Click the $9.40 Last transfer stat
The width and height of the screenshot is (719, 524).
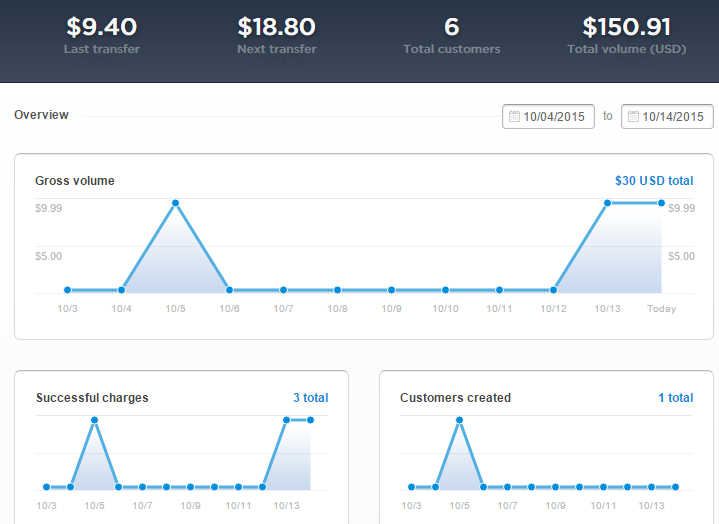coord(101,35)
